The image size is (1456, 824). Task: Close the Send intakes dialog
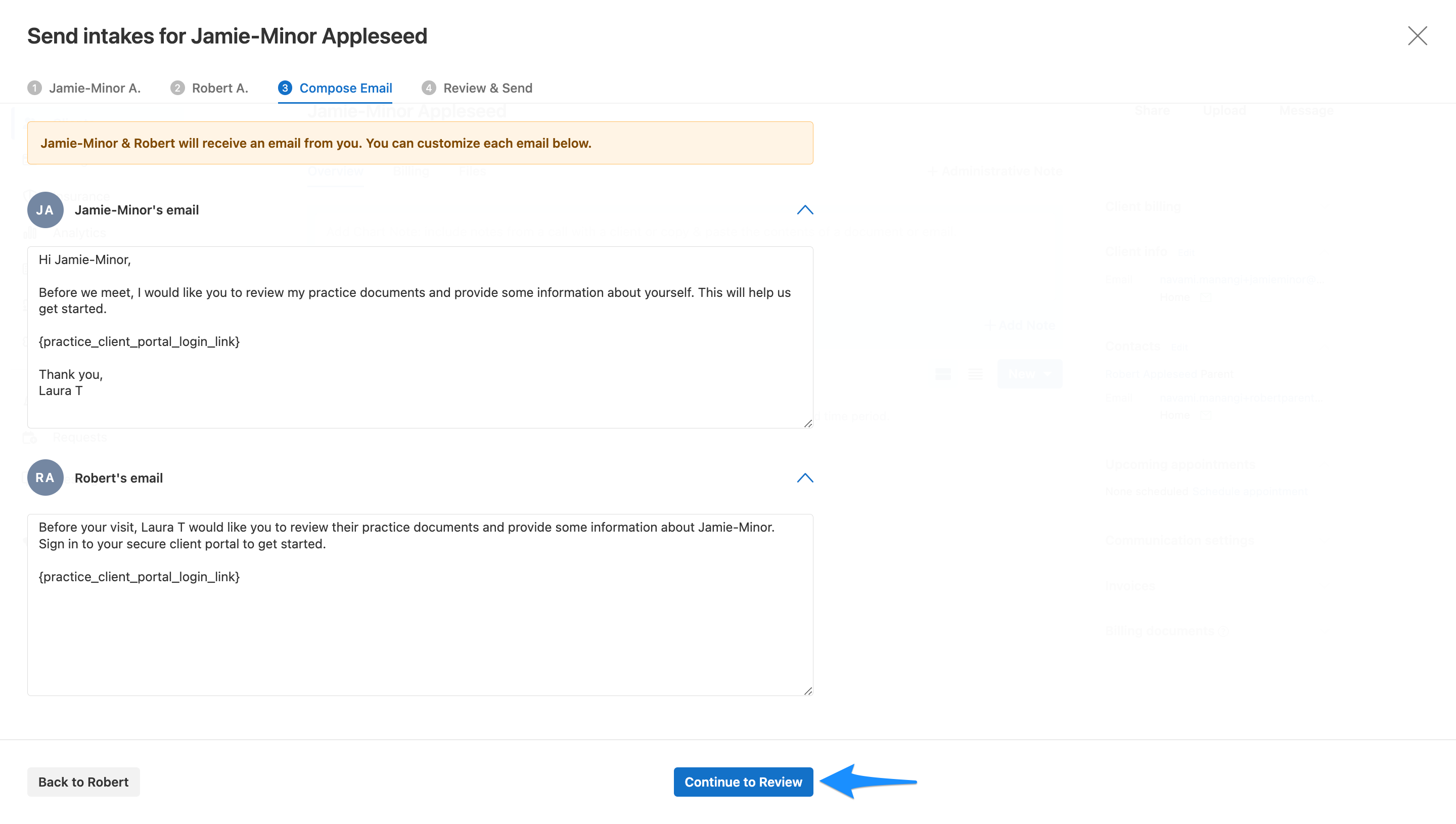(1417, 35)
